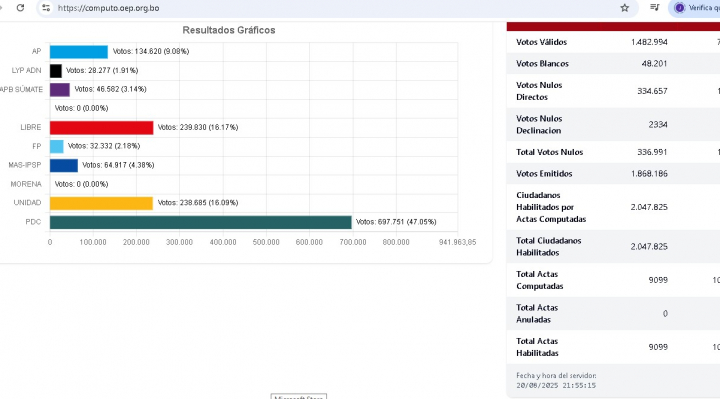The width and height of the screenshot is (720, 399).
Task: Open the media control playlist icon
Action: click(x=655, y=7)
